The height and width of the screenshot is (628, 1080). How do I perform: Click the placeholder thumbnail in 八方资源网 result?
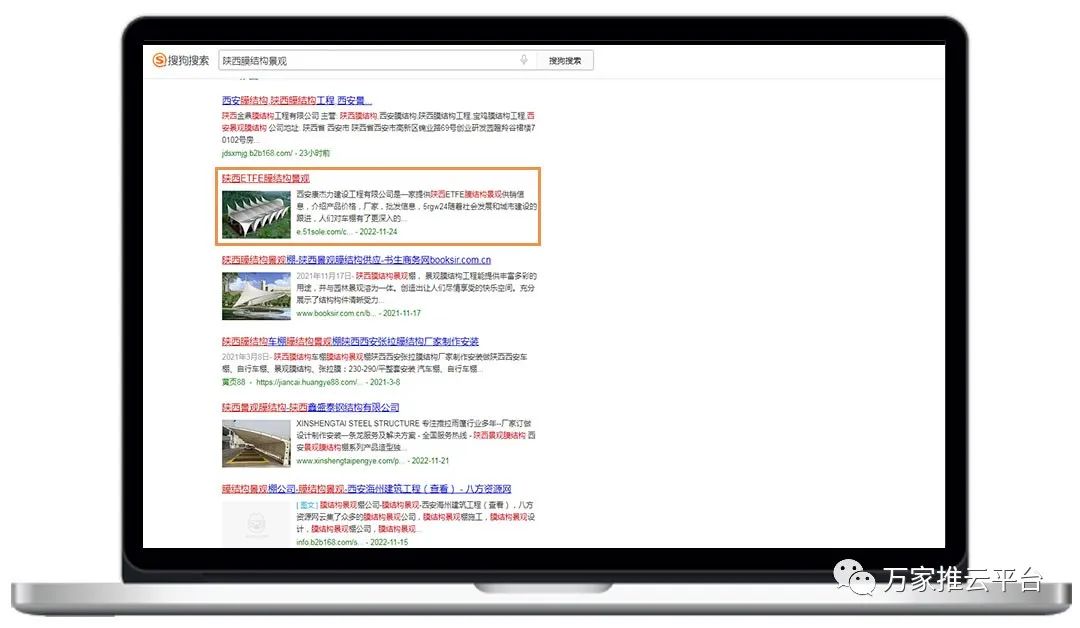(256, 522)
